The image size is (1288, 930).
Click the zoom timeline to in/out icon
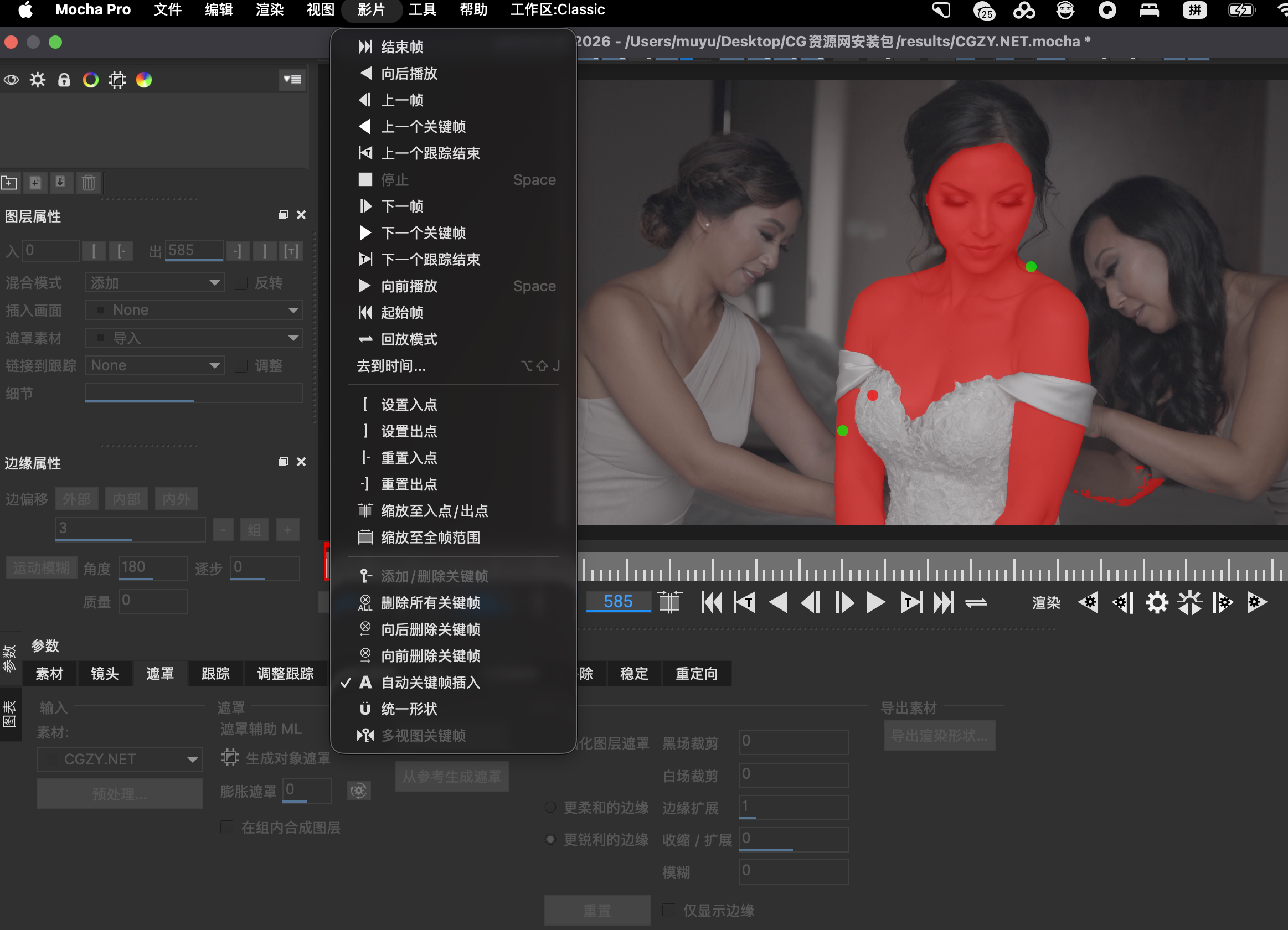tap(669, 602)
